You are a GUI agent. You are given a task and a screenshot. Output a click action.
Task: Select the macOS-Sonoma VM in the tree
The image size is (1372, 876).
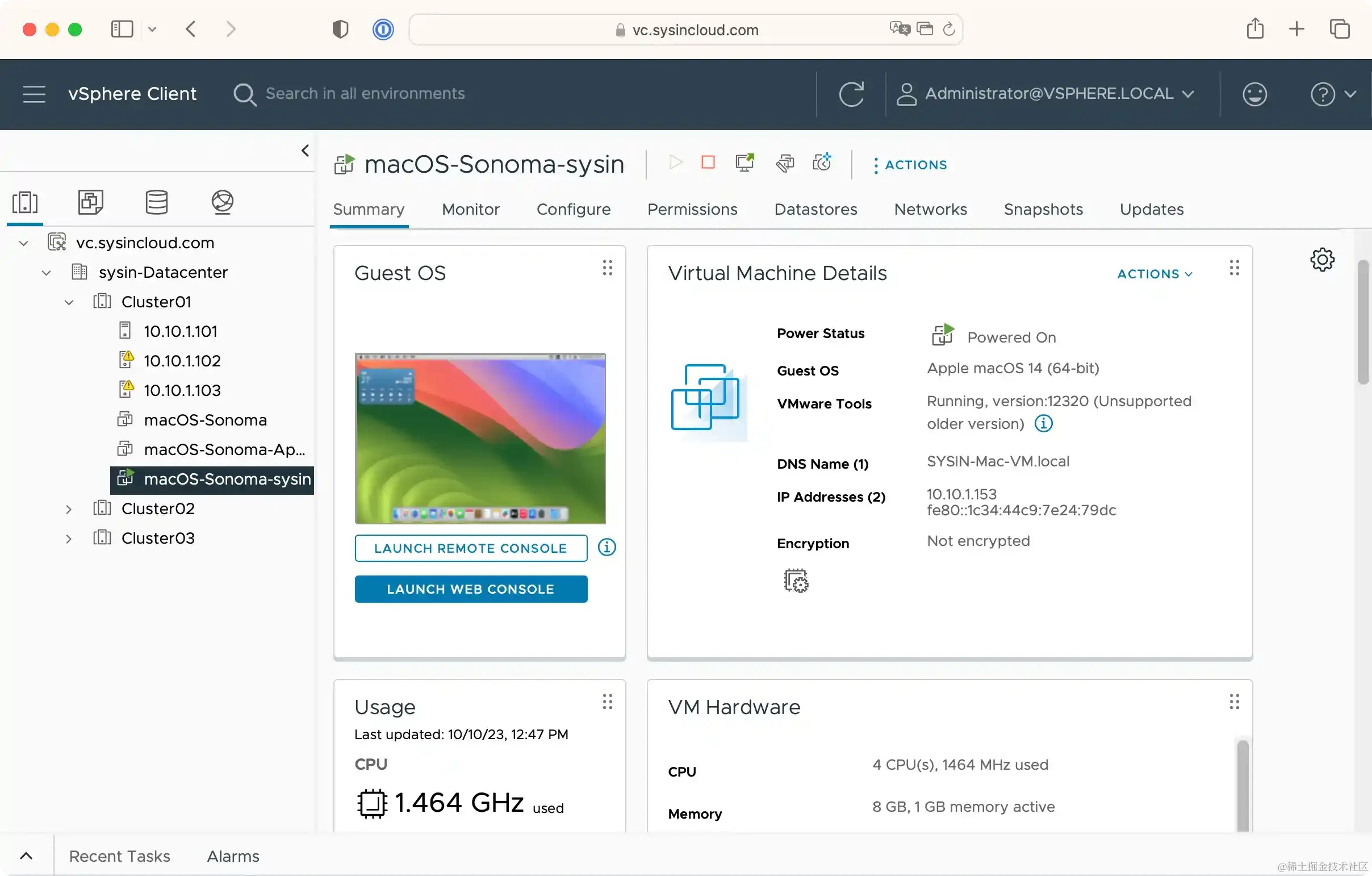point(205,419)
